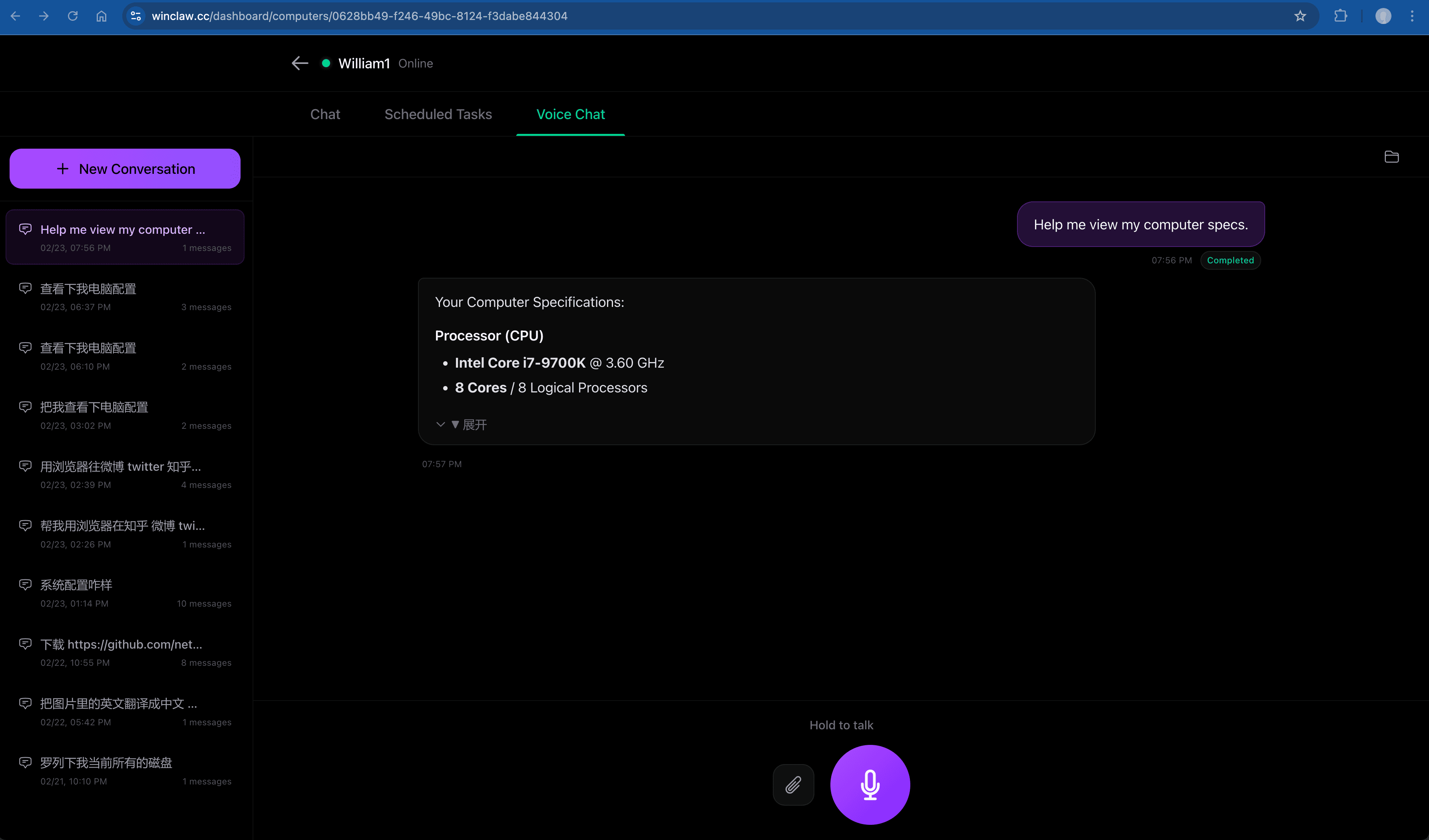Click the browser home icon
The image size is (1429, 840).
pyautogui.click(x=102, y=16)
